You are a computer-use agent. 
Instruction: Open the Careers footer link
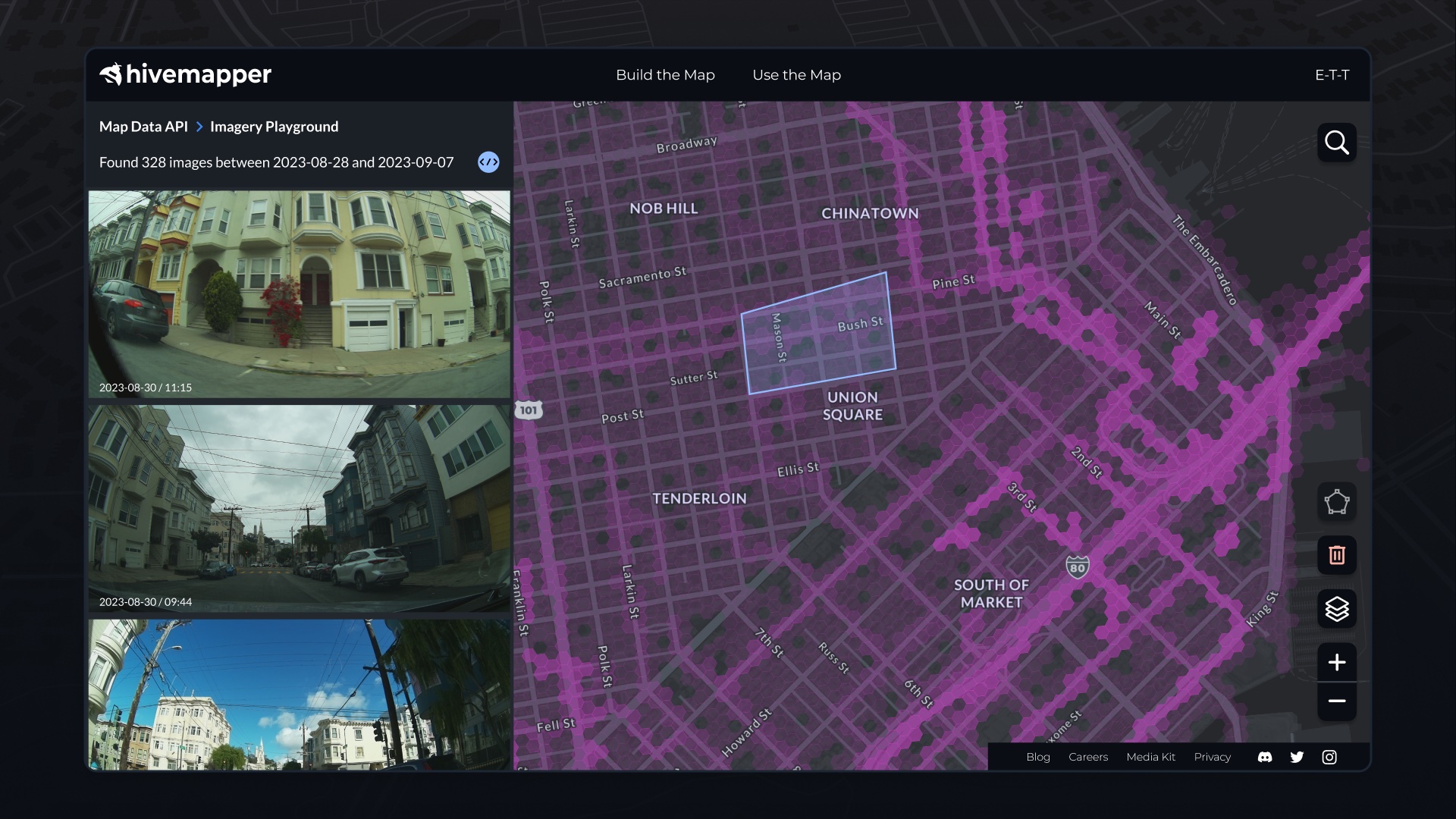1087,757
